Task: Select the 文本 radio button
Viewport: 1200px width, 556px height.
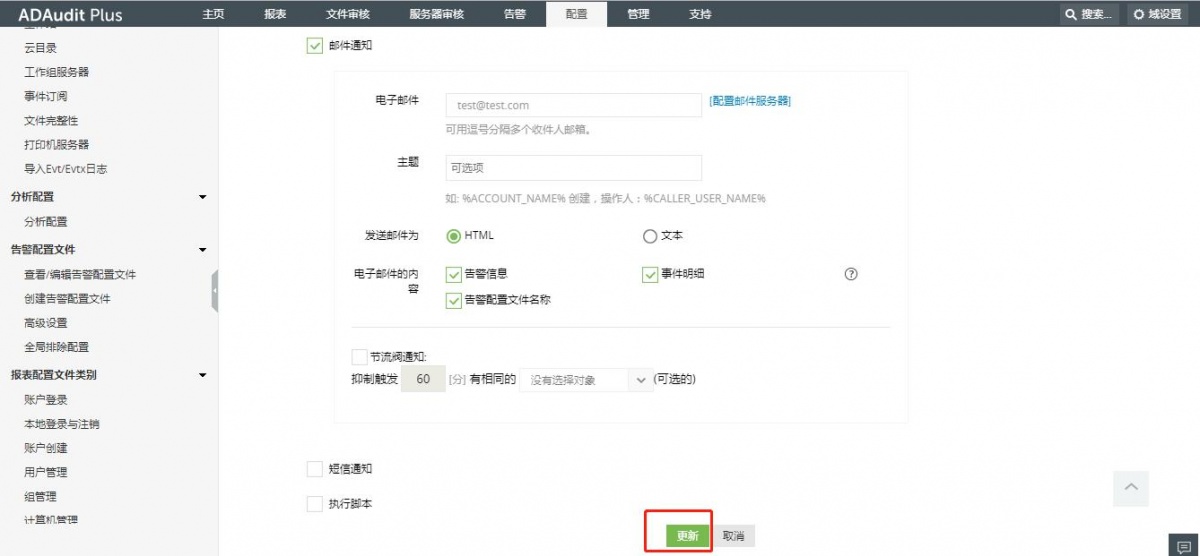Action: [650, 237]
